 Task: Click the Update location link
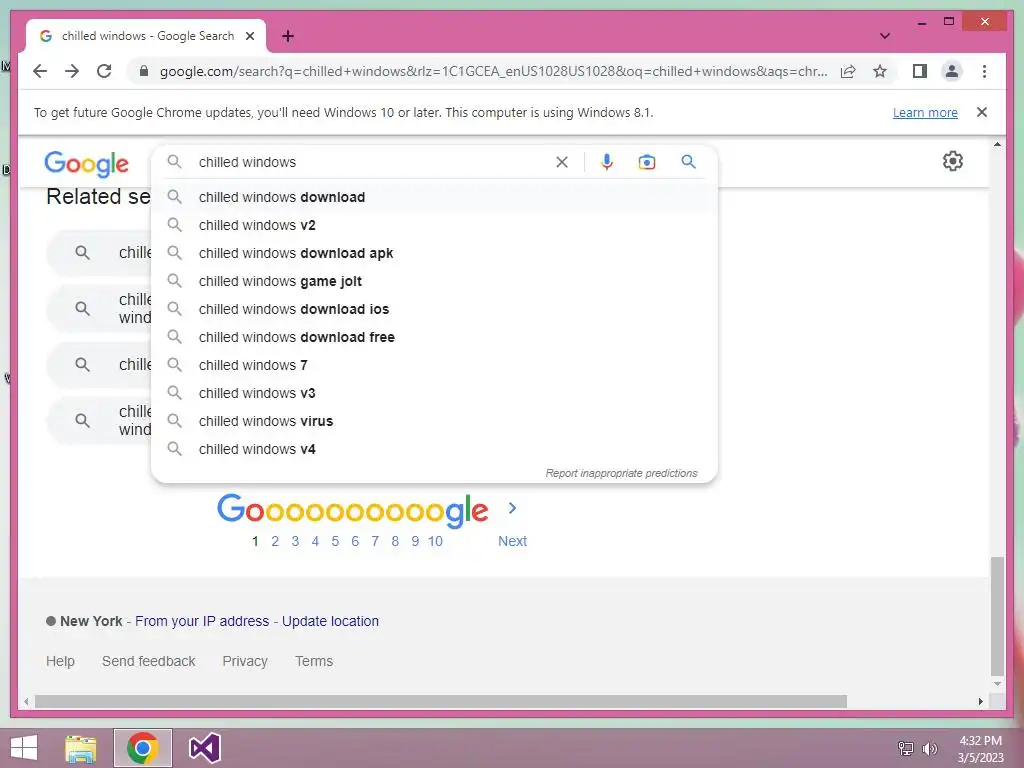330,621
